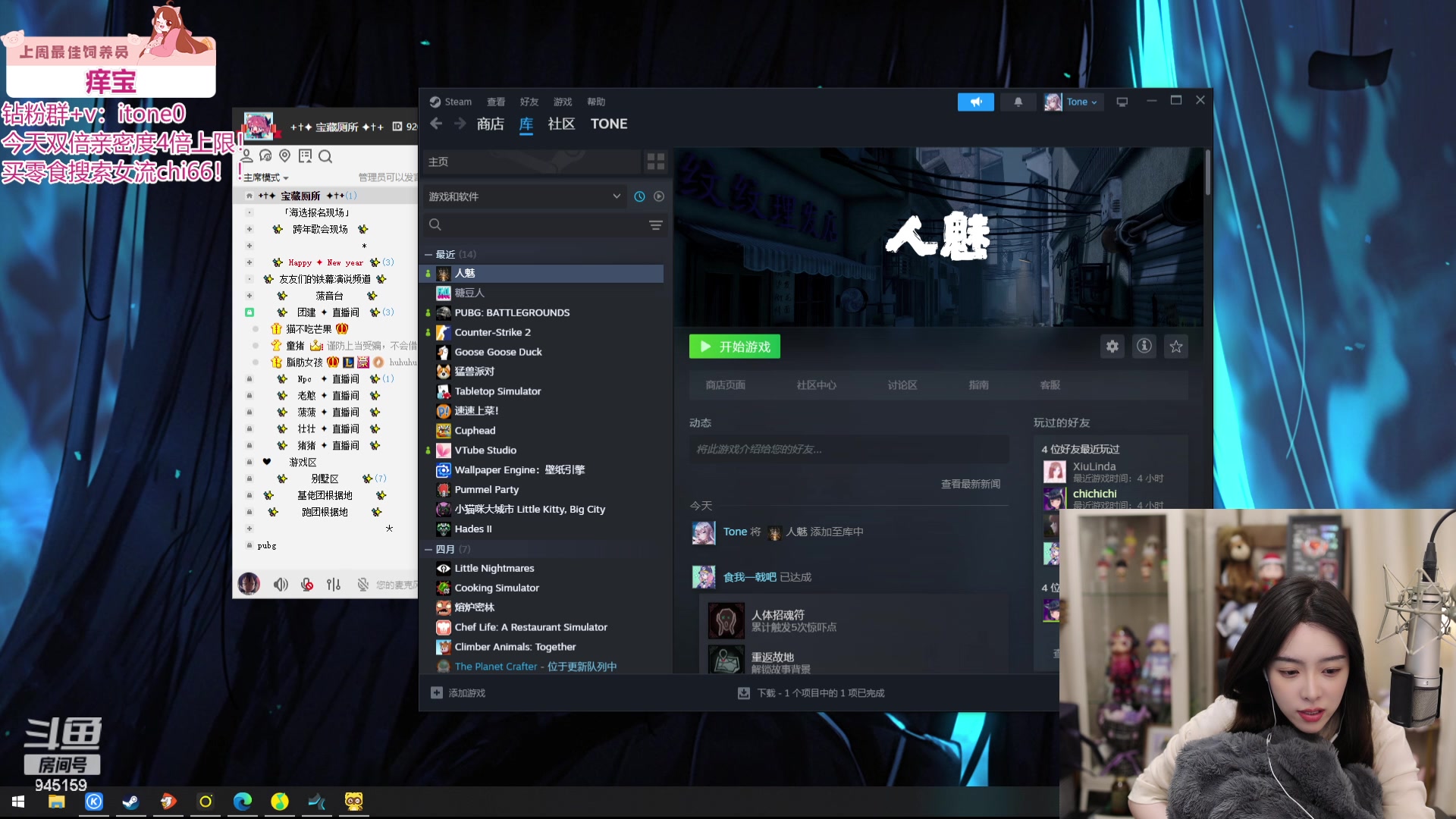The image size is (1456, 819).
Task: Click add game plus icon
Action: [437, 693]
